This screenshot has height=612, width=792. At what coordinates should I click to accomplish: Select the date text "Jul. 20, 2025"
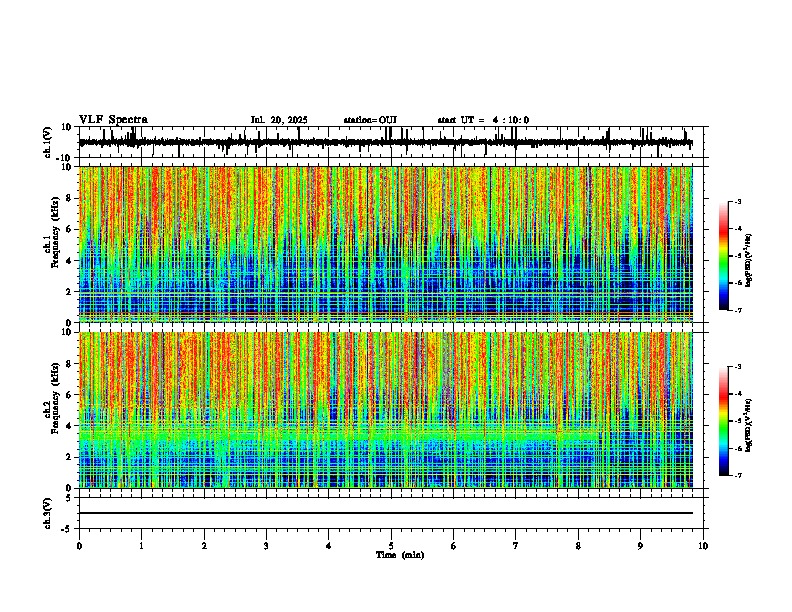(x=279, y=120)
